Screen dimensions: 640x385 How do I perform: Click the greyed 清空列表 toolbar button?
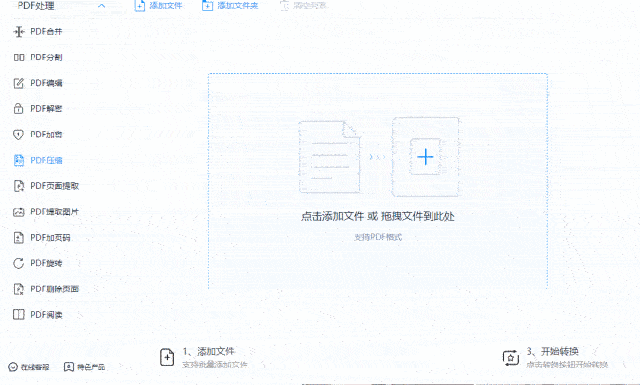pos(303,6)
